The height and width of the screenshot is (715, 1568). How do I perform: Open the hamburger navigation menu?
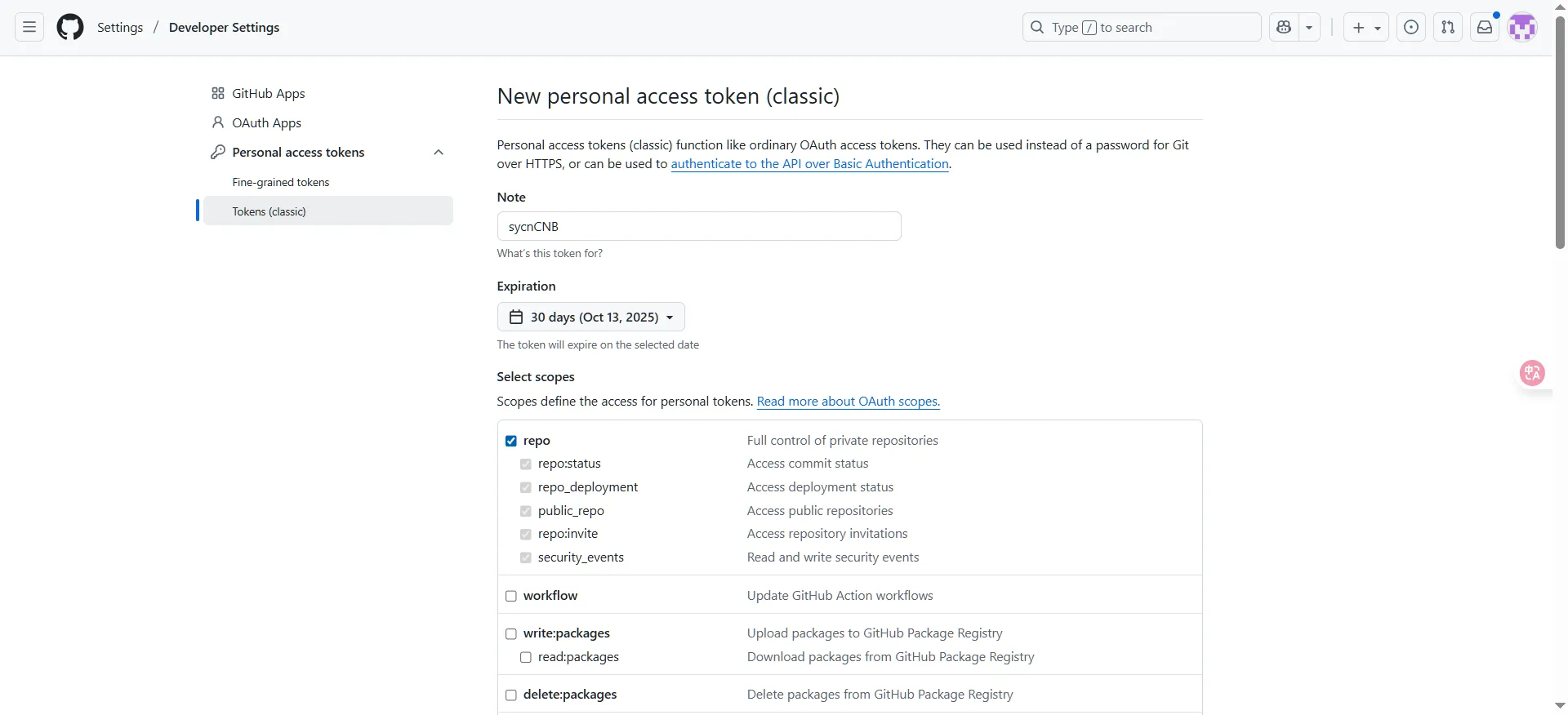click(29, 27)
